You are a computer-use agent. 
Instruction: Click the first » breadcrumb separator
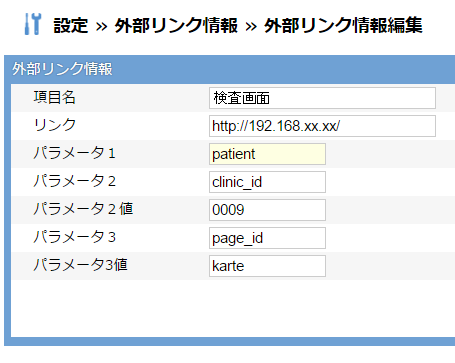point(101,26)
